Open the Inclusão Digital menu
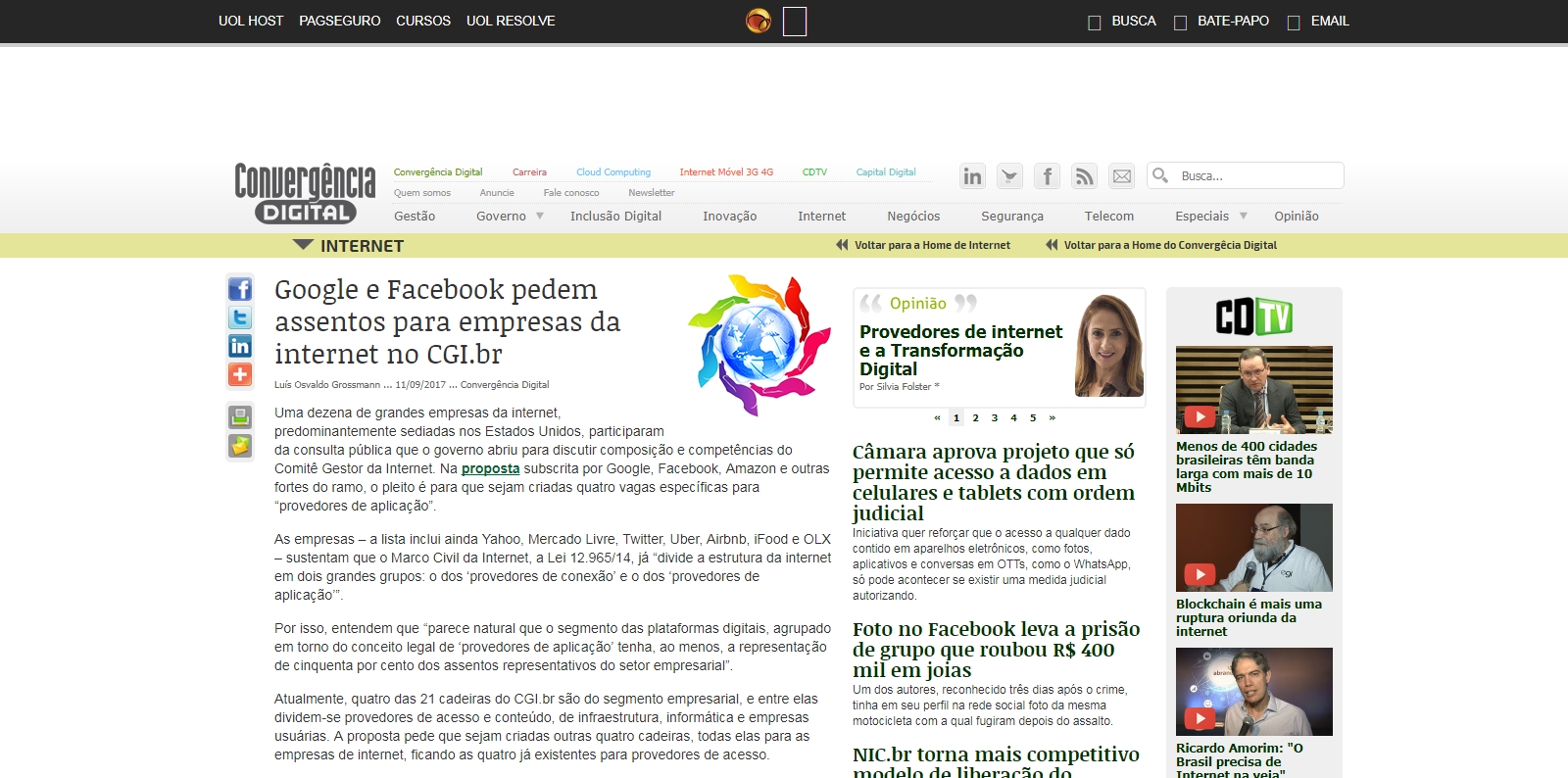 coord(615,216)
